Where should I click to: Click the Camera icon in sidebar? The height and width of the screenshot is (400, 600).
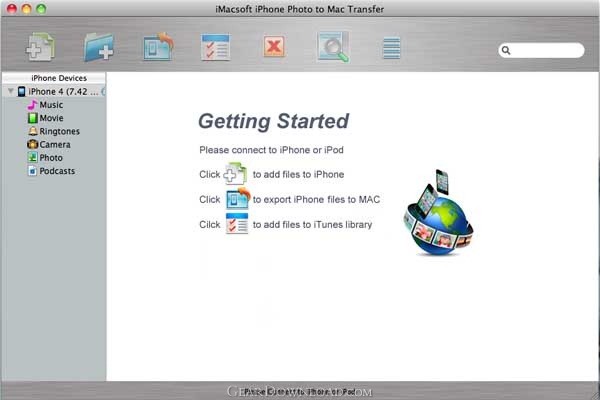tap(33, 144)
